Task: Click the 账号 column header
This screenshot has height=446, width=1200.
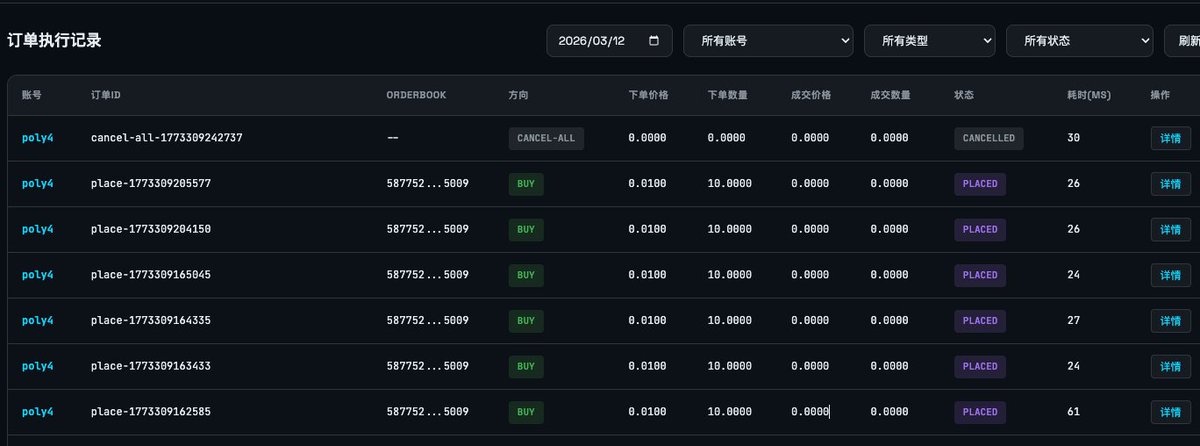Action: 32,95
